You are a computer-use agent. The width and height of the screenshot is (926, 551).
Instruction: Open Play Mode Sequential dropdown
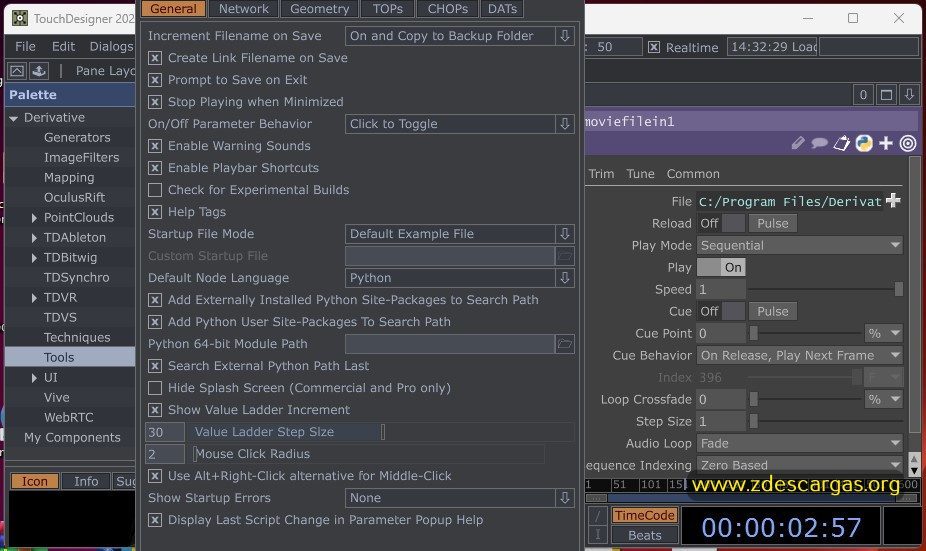tap(800, 245)
